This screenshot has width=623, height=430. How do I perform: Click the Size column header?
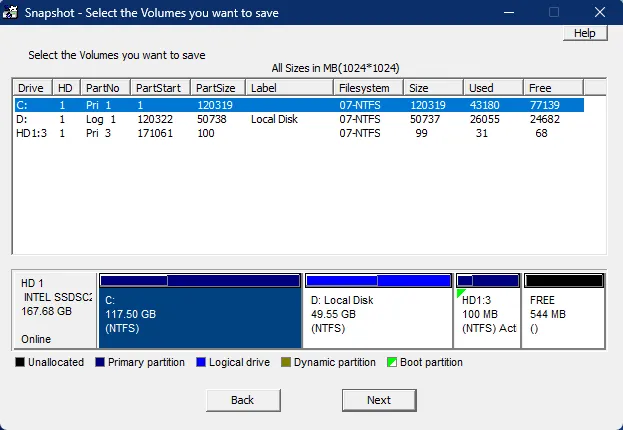(x=433, y=87)
